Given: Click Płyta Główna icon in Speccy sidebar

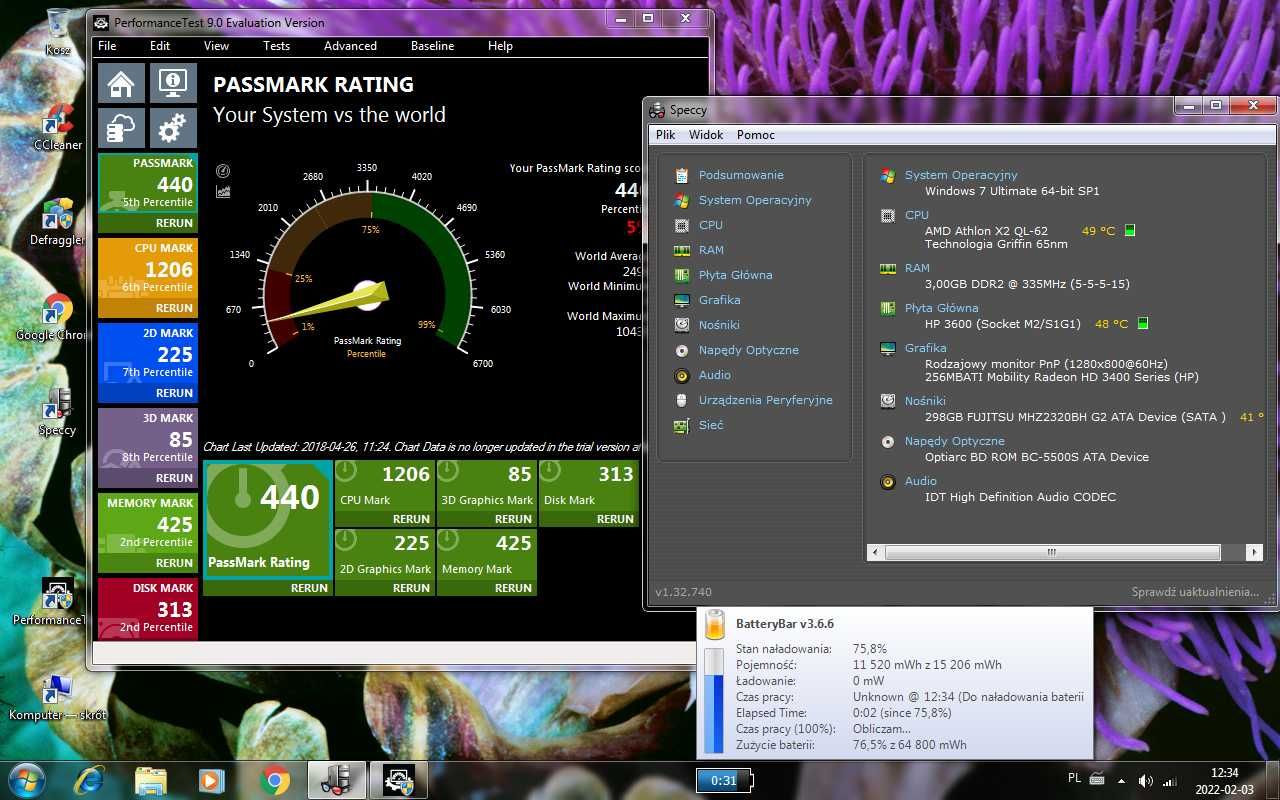Looking at the screenshot, I should tap(682, 275).
